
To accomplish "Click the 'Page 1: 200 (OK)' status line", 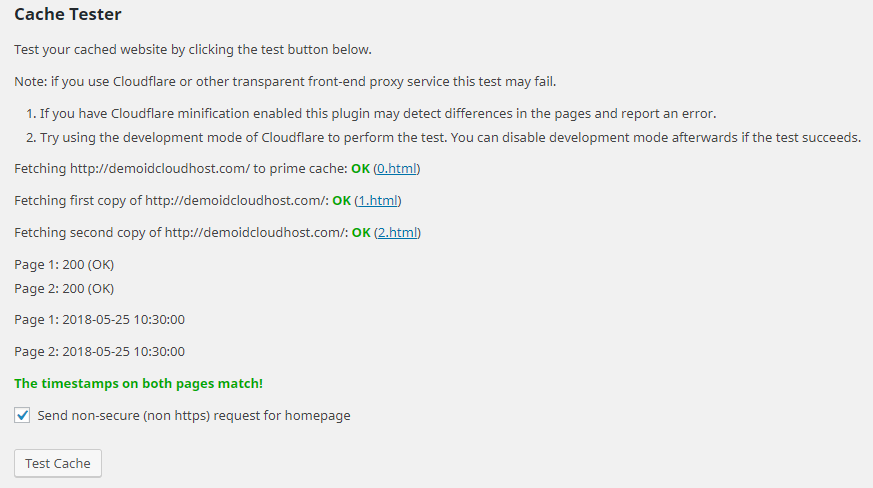I will point(64,265).
